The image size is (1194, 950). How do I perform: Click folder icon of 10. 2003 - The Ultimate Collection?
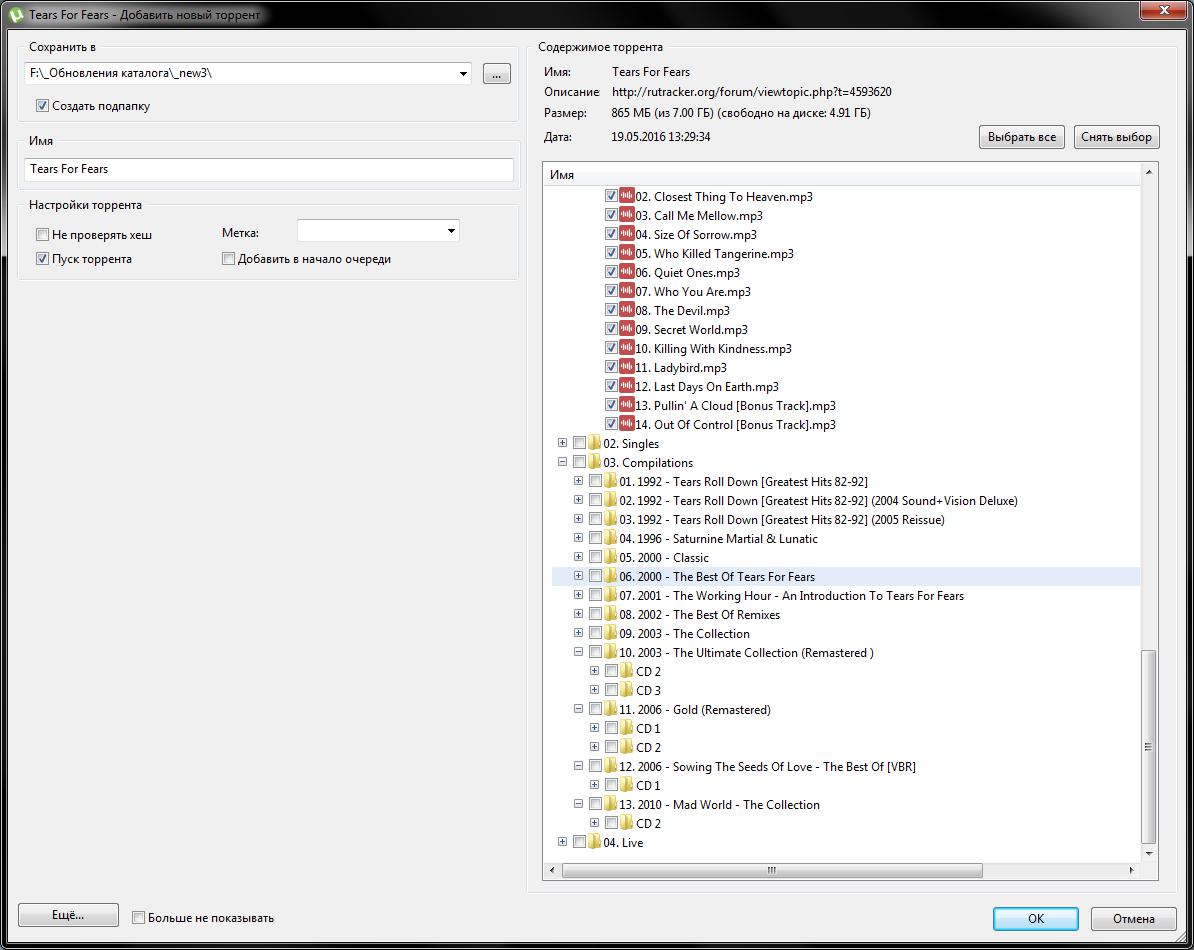[x=610, y=652]
